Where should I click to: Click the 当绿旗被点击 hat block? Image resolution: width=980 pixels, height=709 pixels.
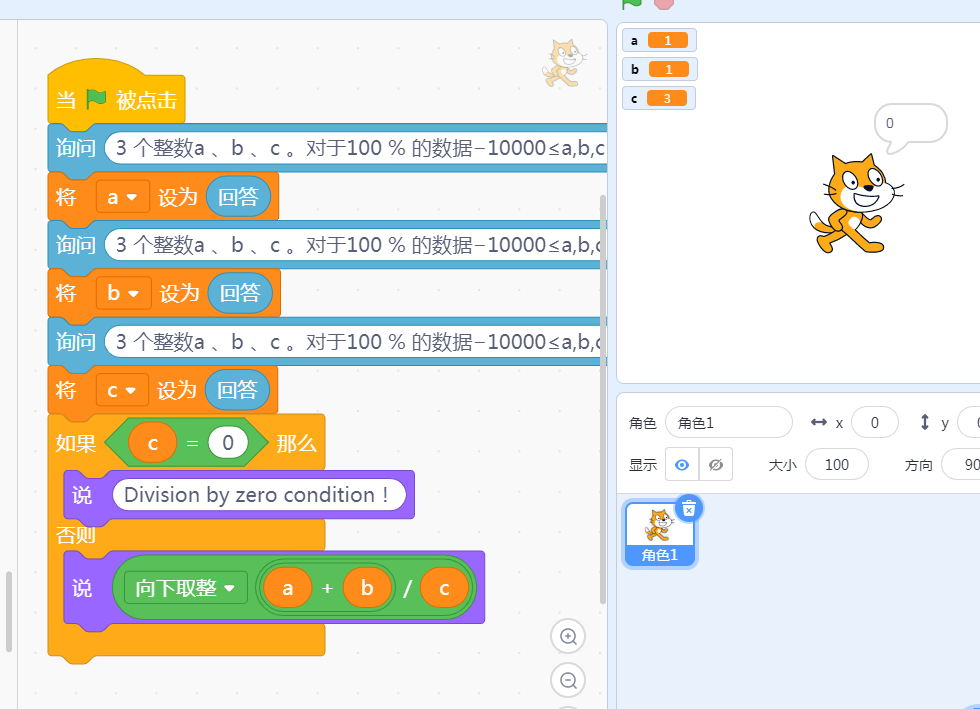(x=116, y=94)
